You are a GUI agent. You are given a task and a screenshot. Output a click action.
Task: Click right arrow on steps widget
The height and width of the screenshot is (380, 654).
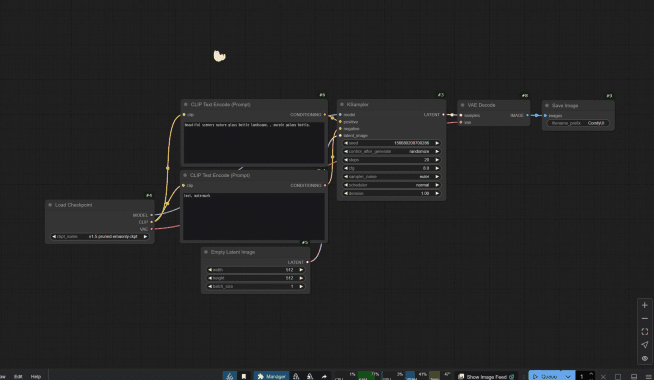437,160
